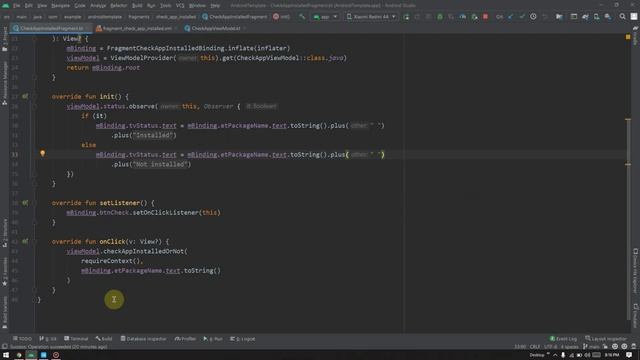The height and width of the screenshot is (360, 640).
Task: Click the override gutter icon beside init()
Action: pyautogui.click(x=25, y=97)
